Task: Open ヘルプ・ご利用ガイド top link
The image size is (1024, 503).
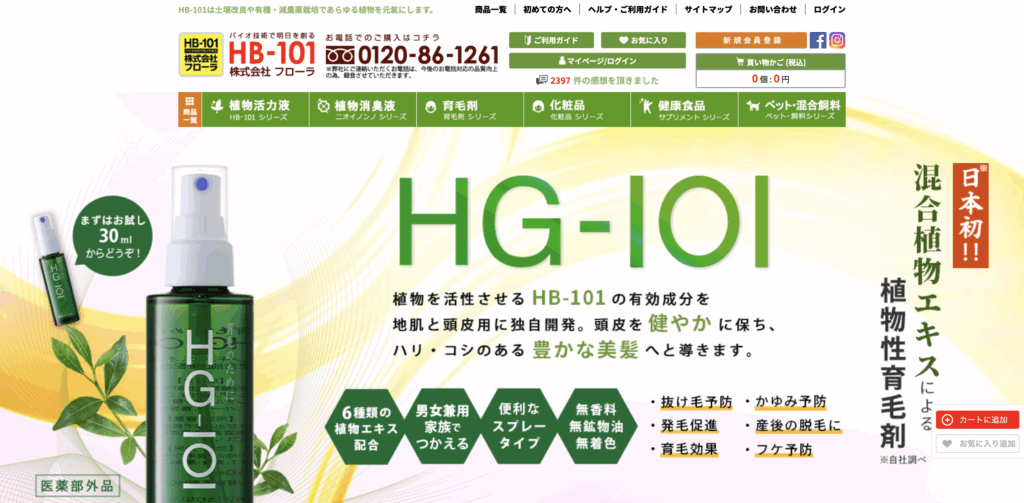Action: pos(628,9)
